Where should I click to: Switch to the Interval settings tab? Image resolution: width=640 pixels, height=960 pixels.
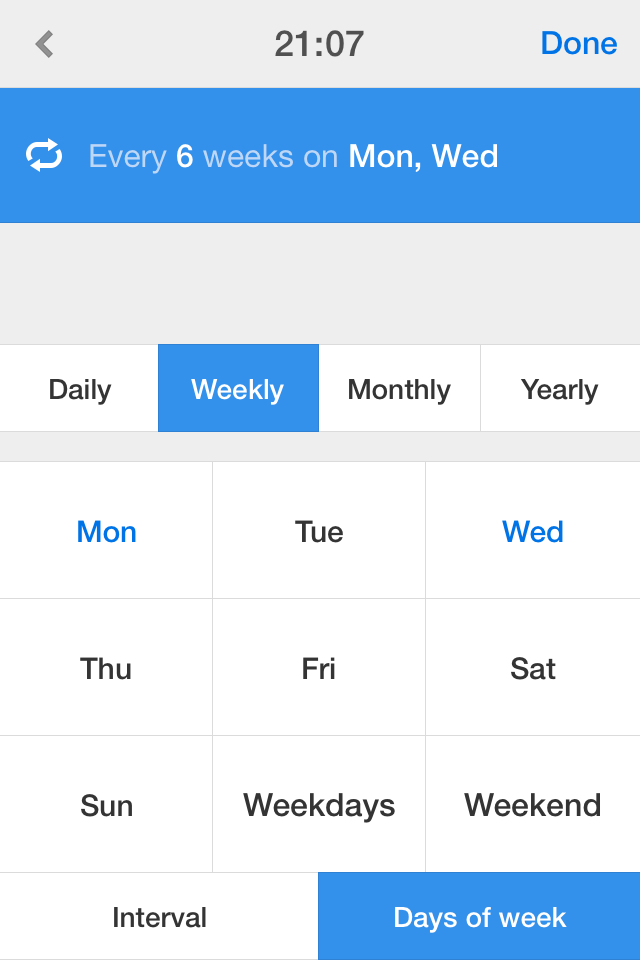pyautogui.click(x=158, y=916)
